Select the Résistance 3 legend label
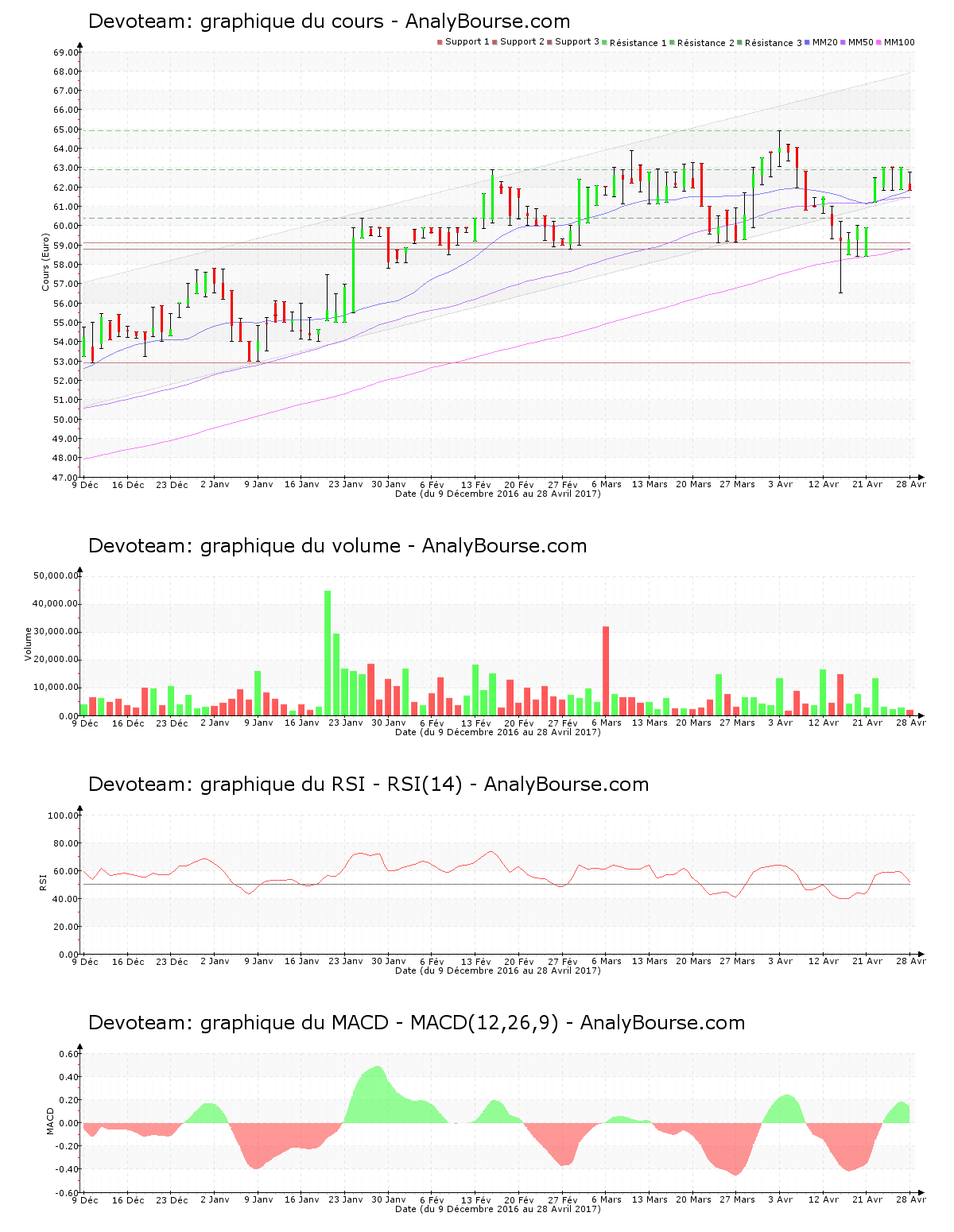 pos(774,42)
